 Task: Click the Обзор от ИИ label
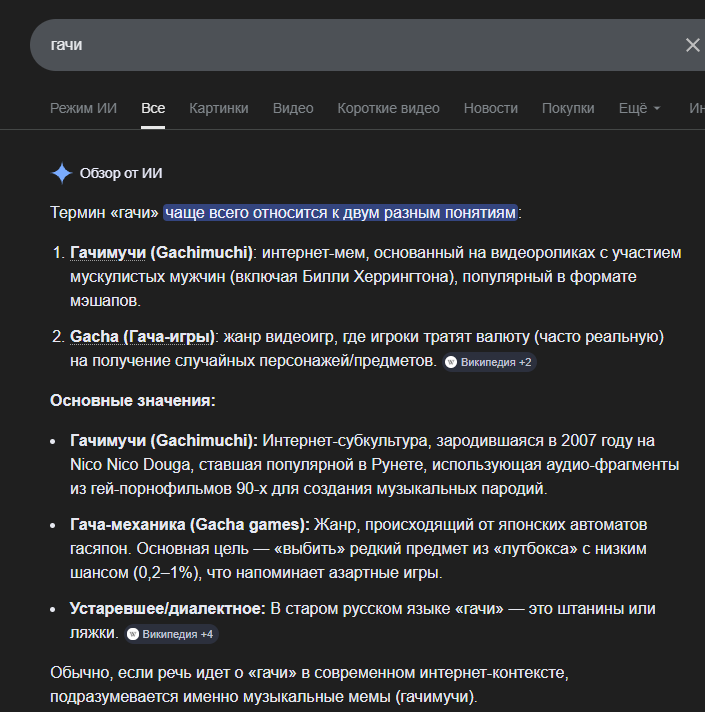pos(121,174)
